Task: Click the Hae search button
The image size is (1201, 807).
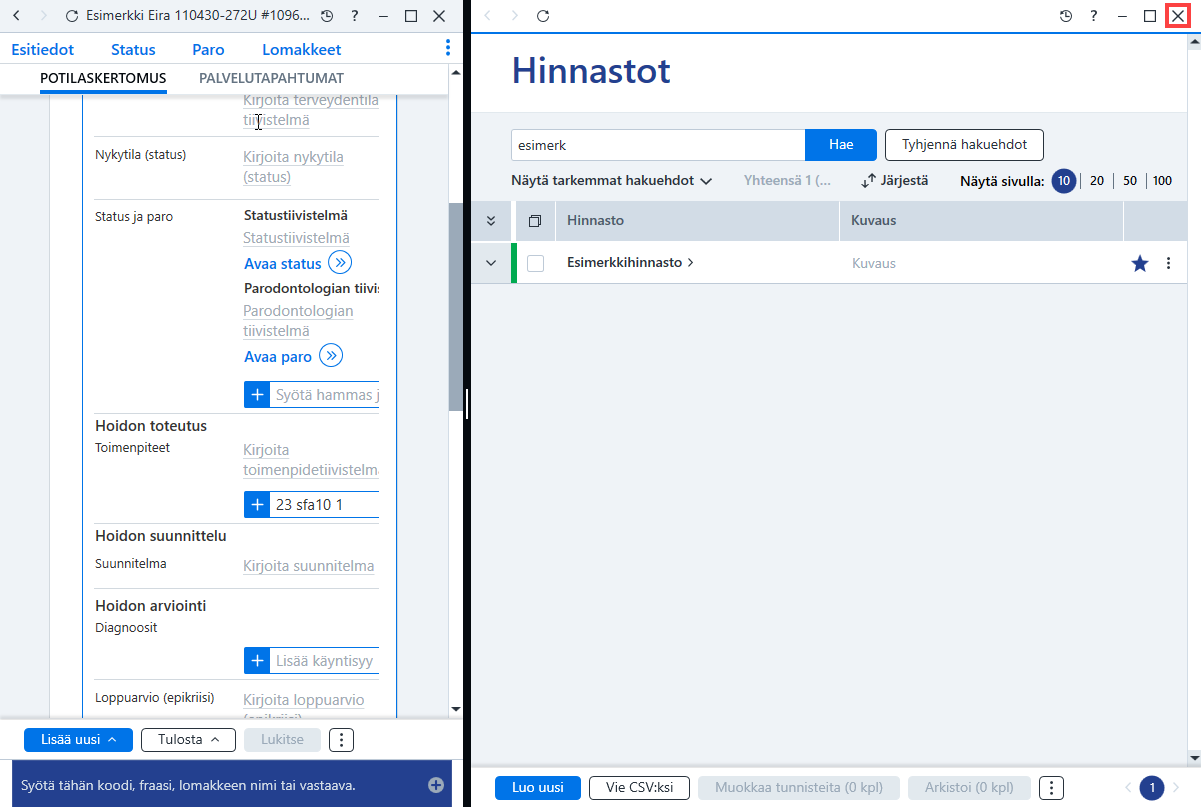Action: click(x=841, y=145)
